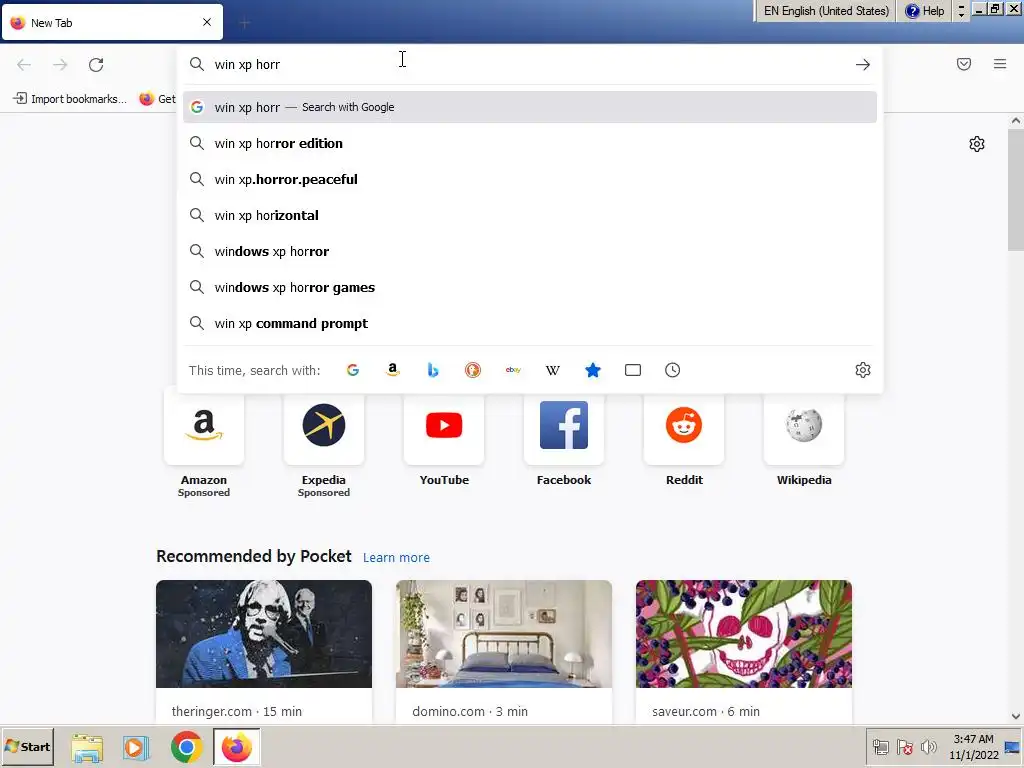Choose suggestion 'win xp command prompt'

530,323
